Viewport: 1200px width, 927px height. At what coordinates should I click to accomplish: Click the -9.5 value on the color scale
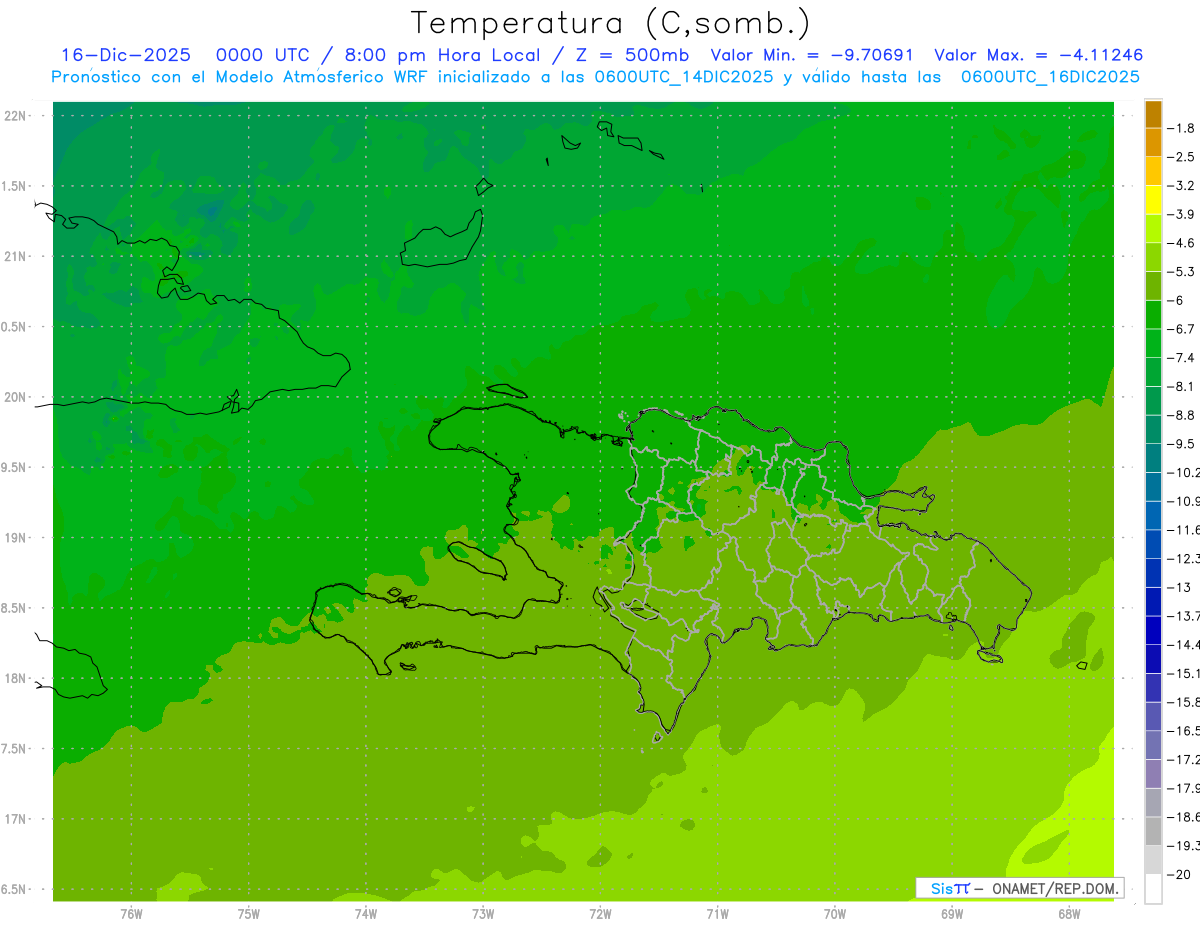(1182, 443)
